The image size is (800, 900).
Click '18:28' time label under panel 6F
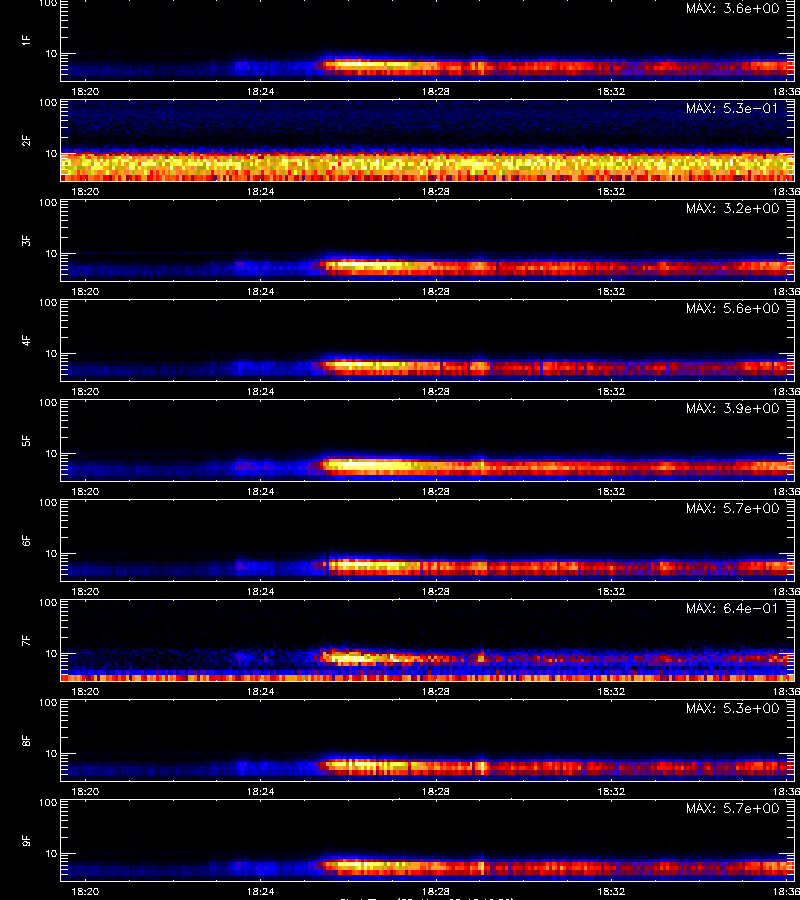tap(436, 591)
